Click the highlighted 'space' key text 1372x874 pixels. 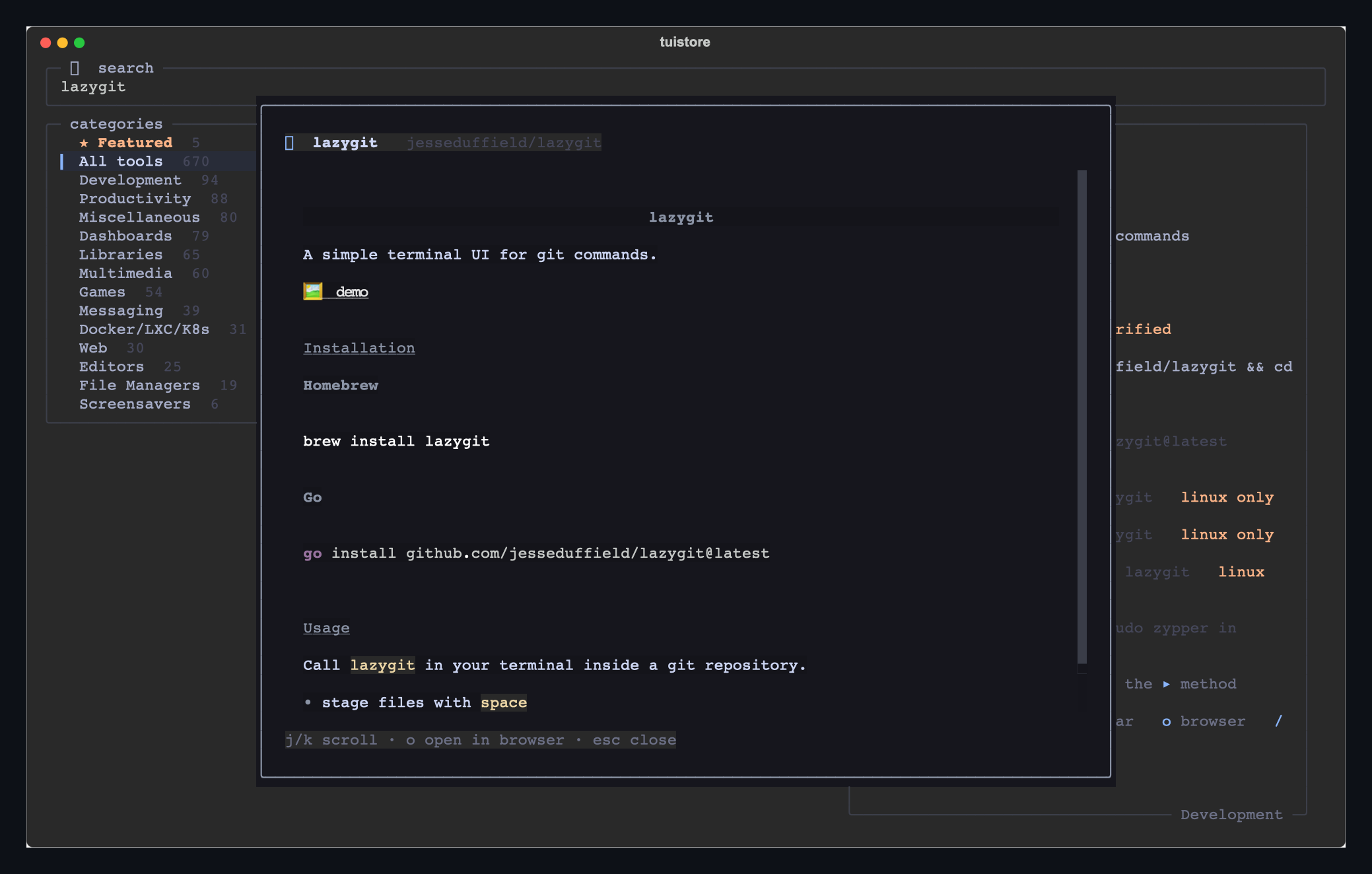tap(504, 702)
